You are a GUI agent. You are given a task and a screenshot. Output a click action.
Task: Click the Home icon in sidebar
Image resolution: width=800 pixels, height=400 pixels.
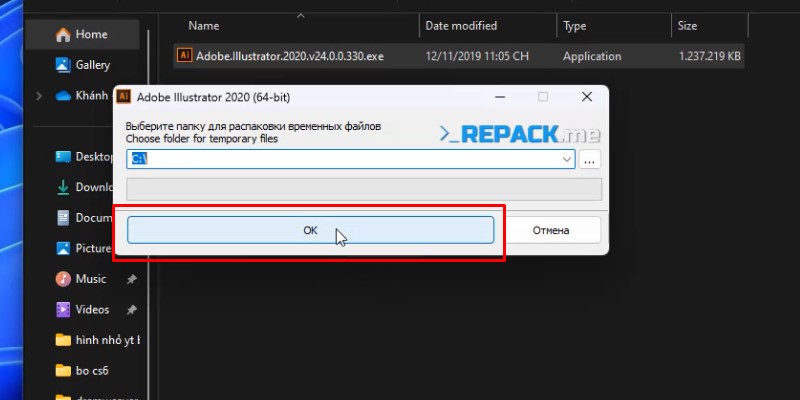pos(62,34)
